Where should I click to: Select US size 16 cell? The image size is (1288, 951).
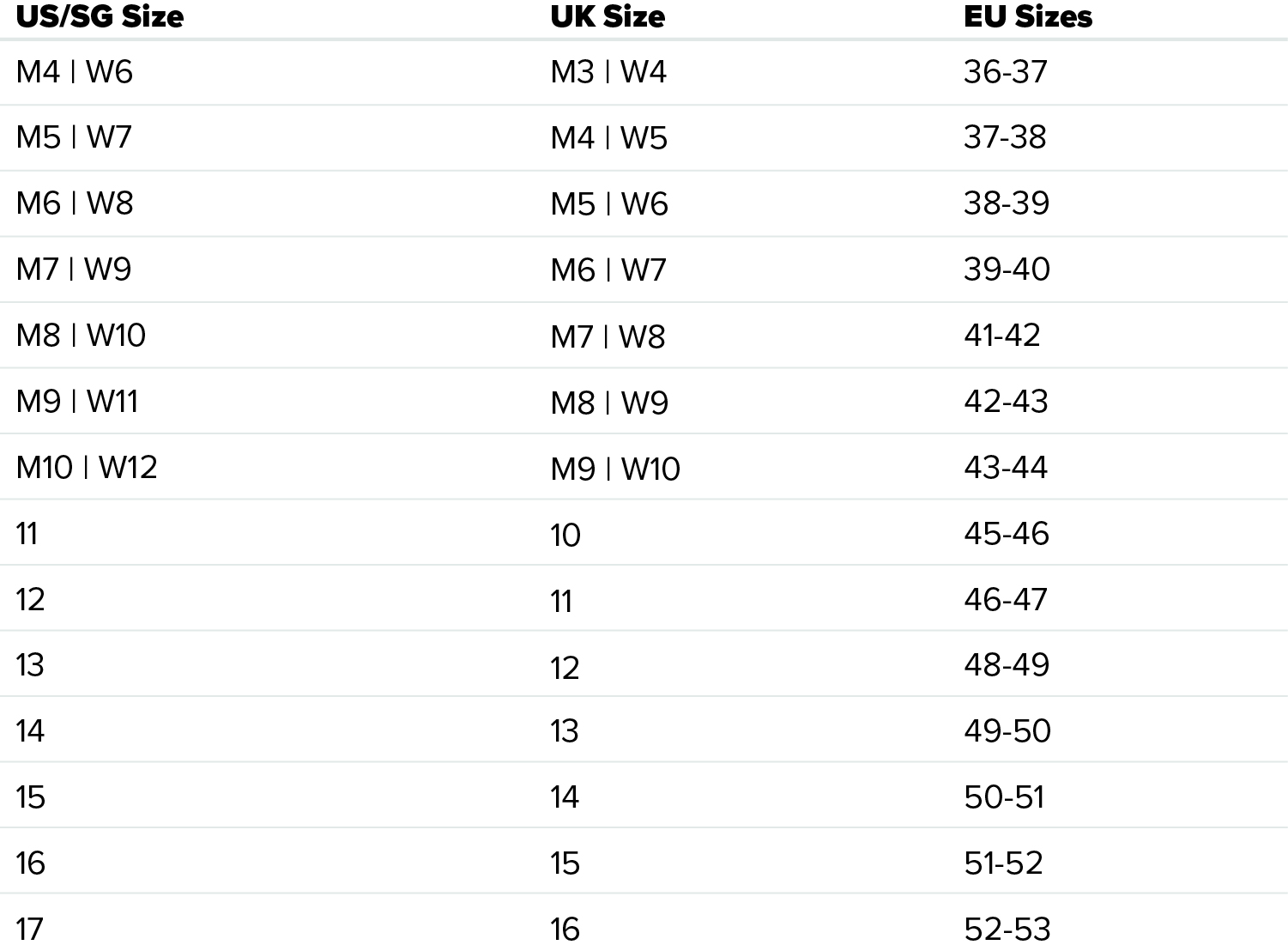(30, 863)
